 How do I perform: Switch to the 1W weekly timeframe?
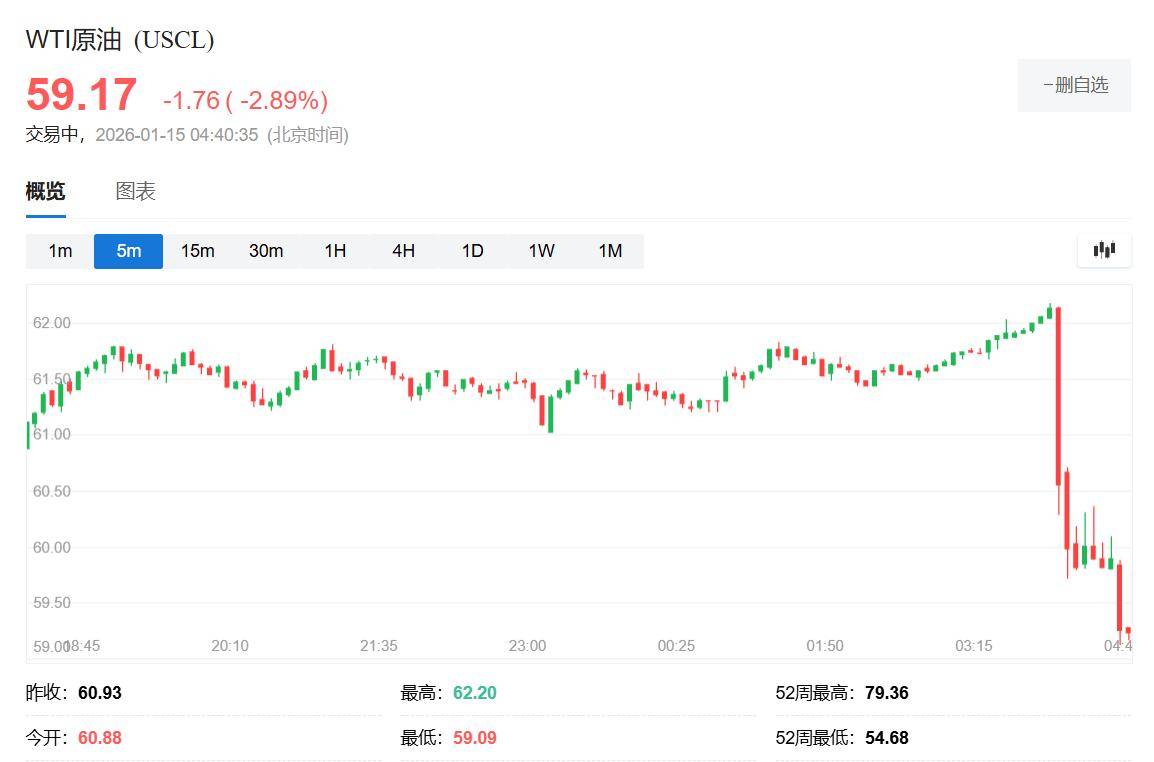coord(541,251)
